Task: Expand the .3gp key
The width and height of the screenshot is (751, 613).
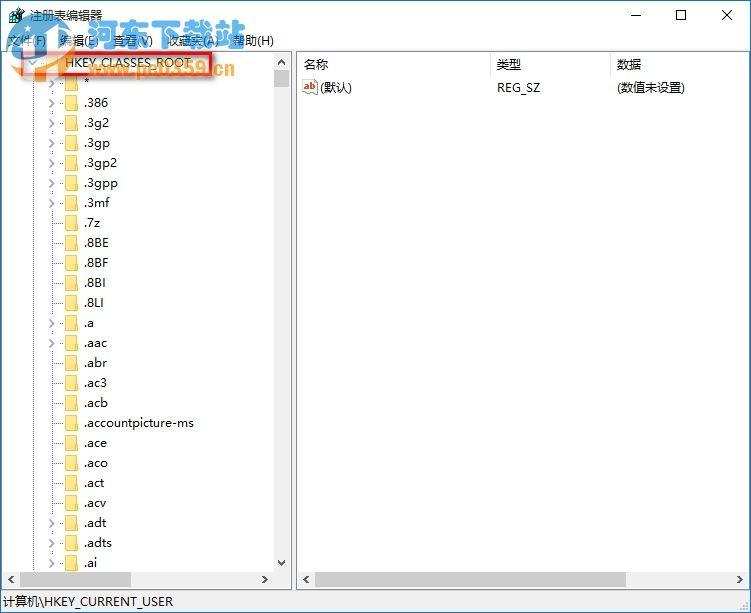Action: (51, 143)
